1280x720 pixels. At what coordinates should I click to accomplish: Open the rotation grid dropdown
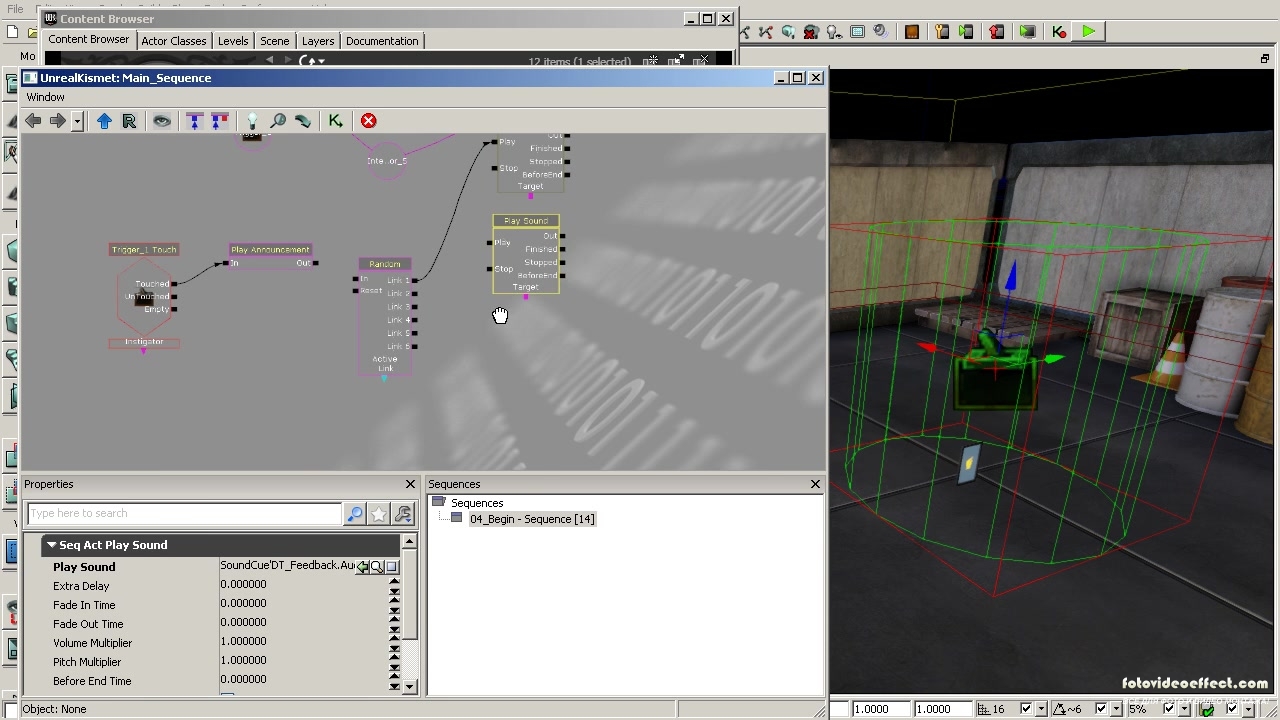pyautogui.click(x=1115, y=709)
